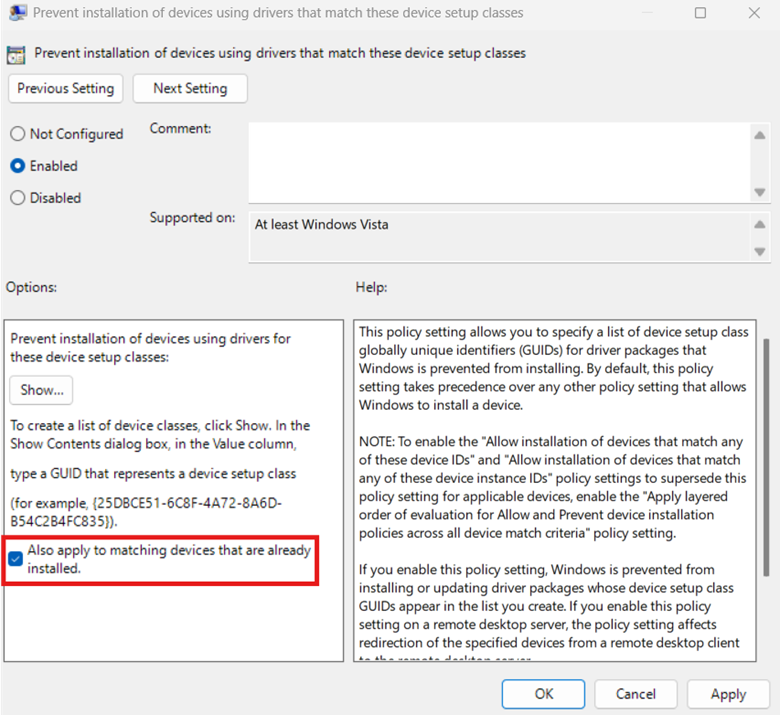Click the policy setting icon beside the heading
780x715 pixels.
click(16, 53)
